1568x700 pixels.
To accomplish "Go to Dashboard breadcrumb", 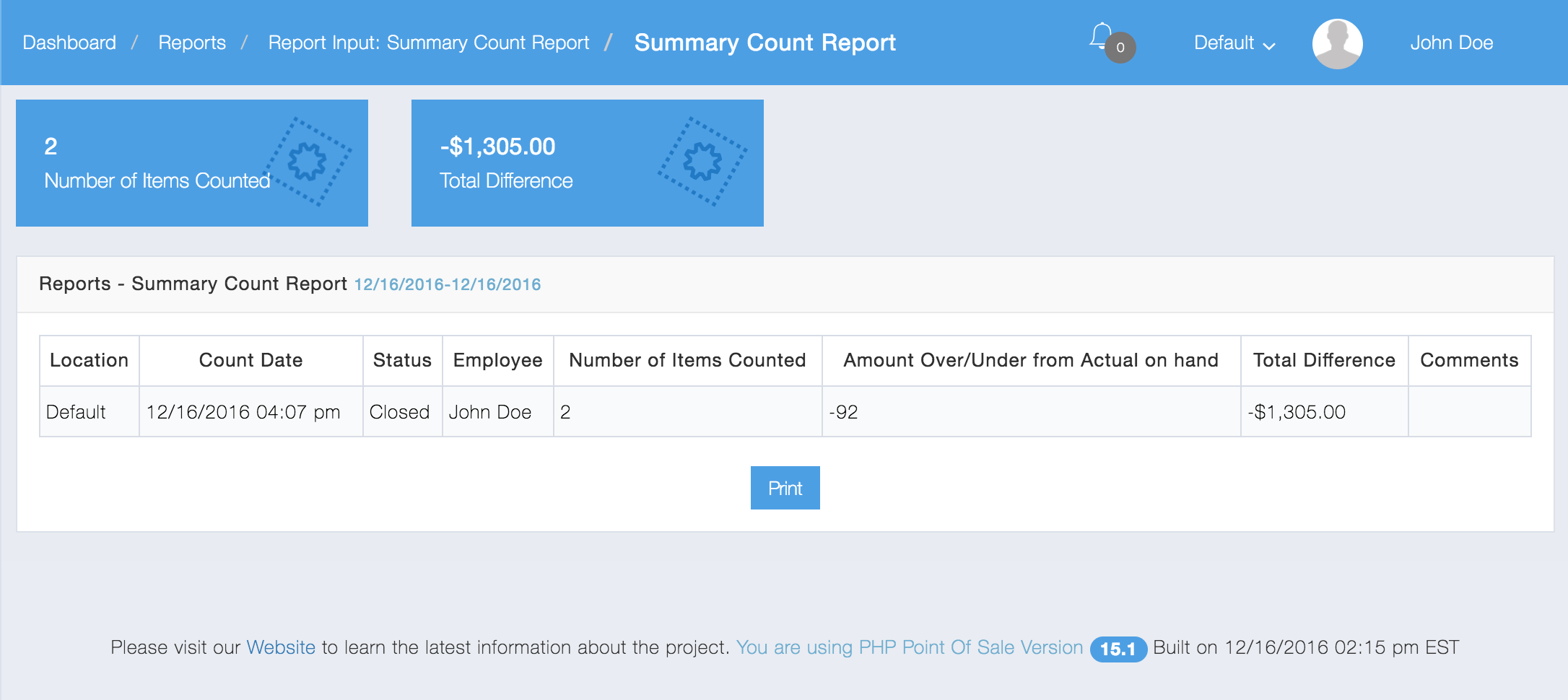I will (69, 43).
